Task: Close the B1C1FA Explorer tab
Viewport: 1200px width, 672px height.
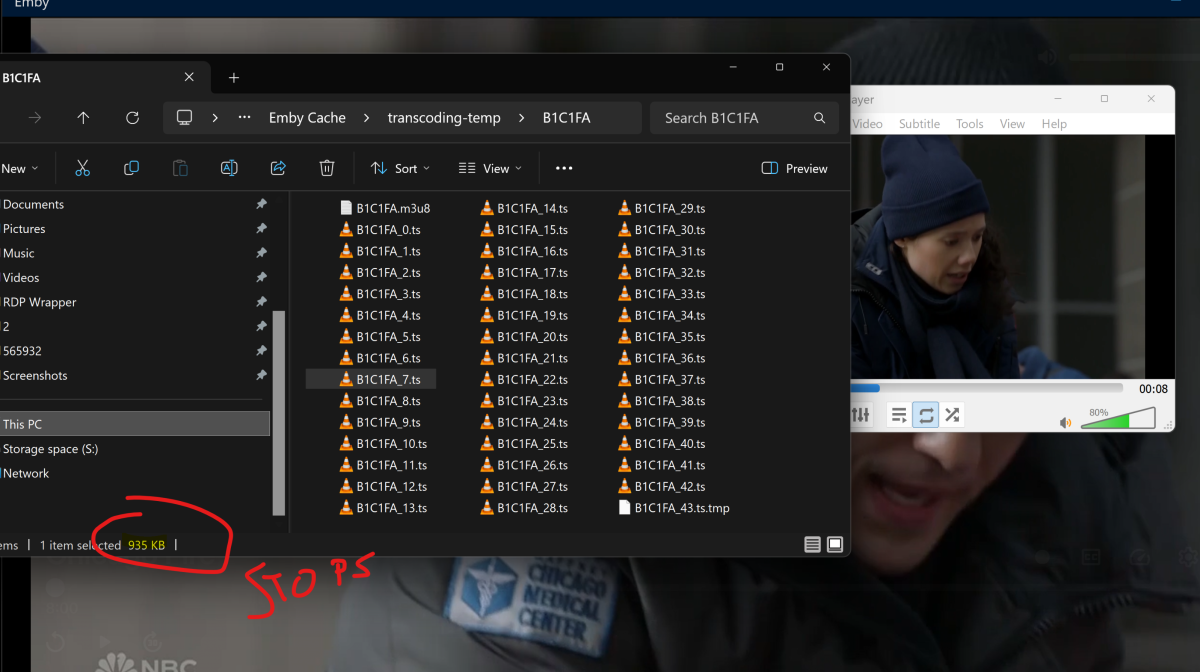Action: pos(189,77)
